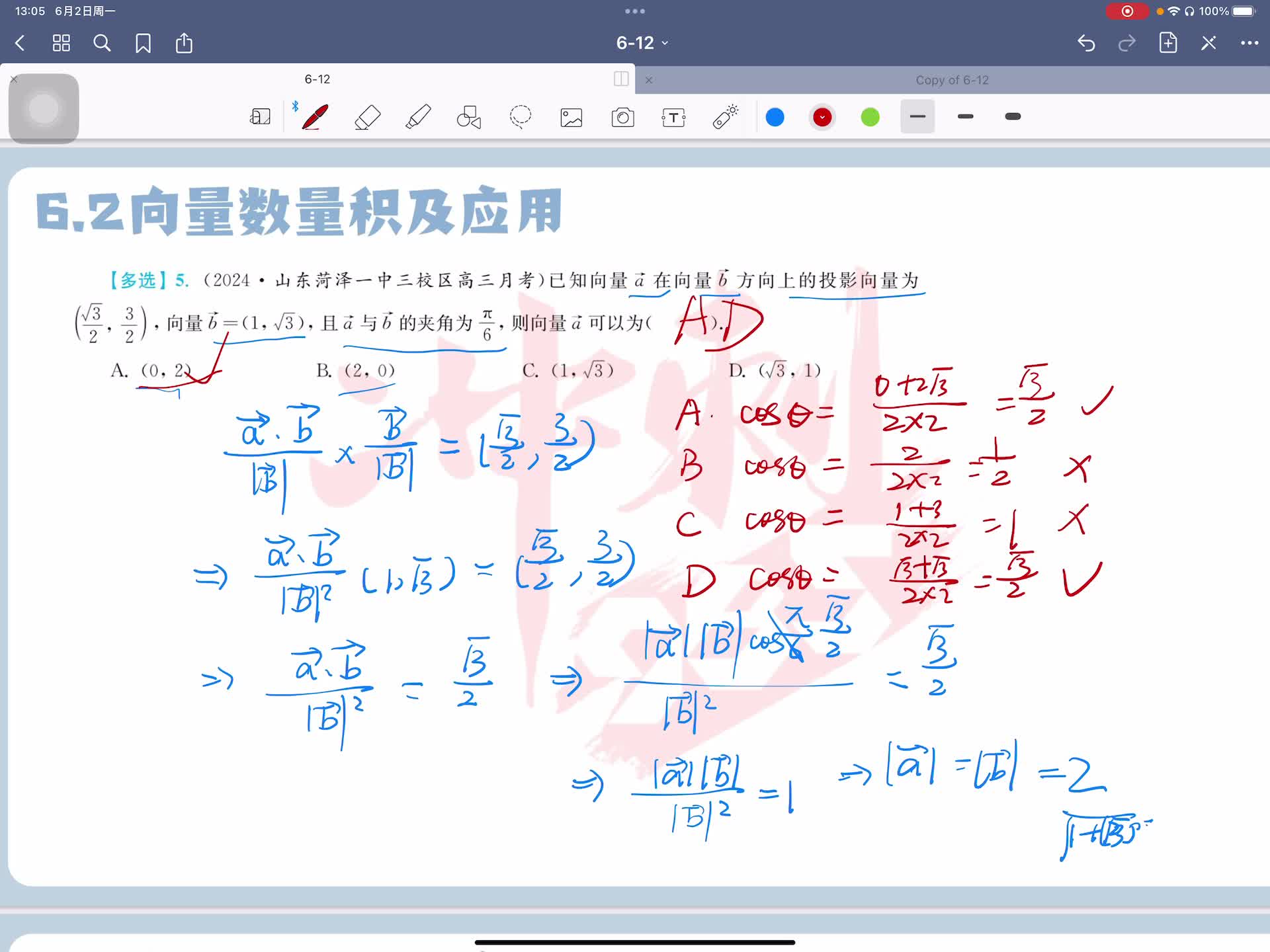Open red color swatch options
Viewport: 1270px width, 952px height.
click(x=822, y=118)
